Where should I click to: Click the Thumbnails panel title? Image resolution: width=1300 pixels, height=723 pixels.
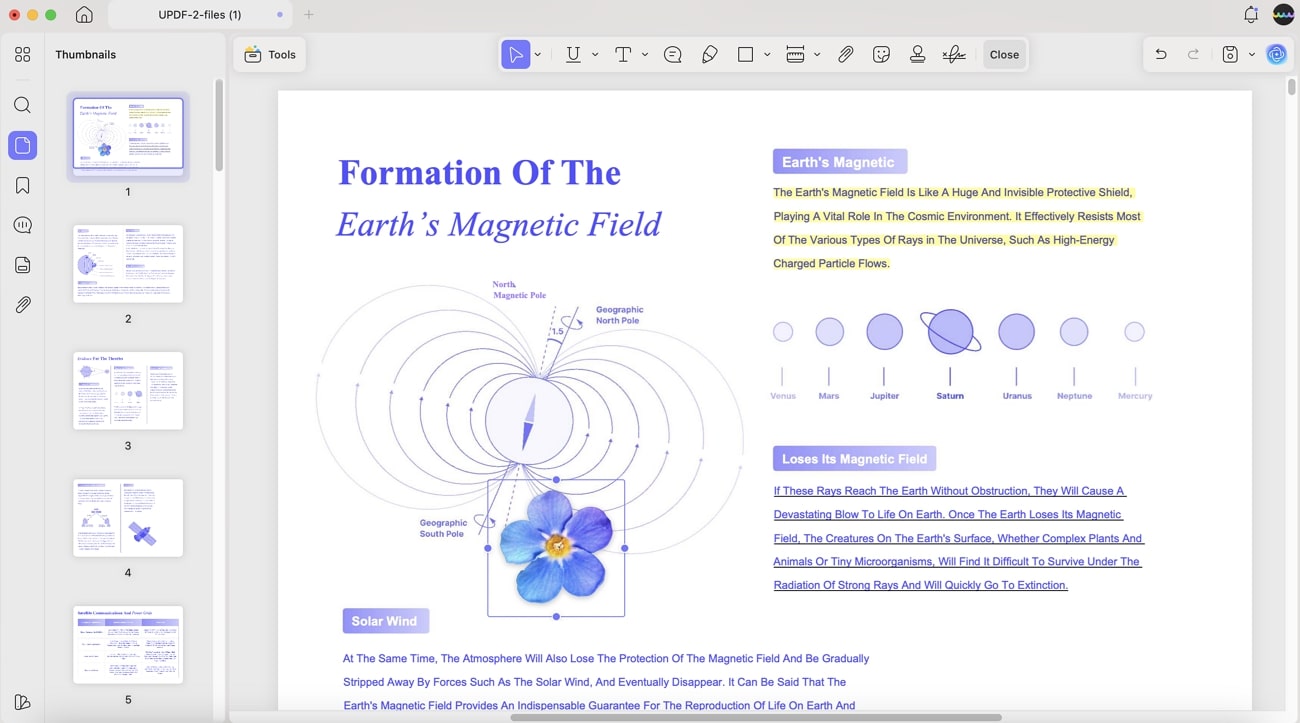pyautogui.click(x=85, y=55)
